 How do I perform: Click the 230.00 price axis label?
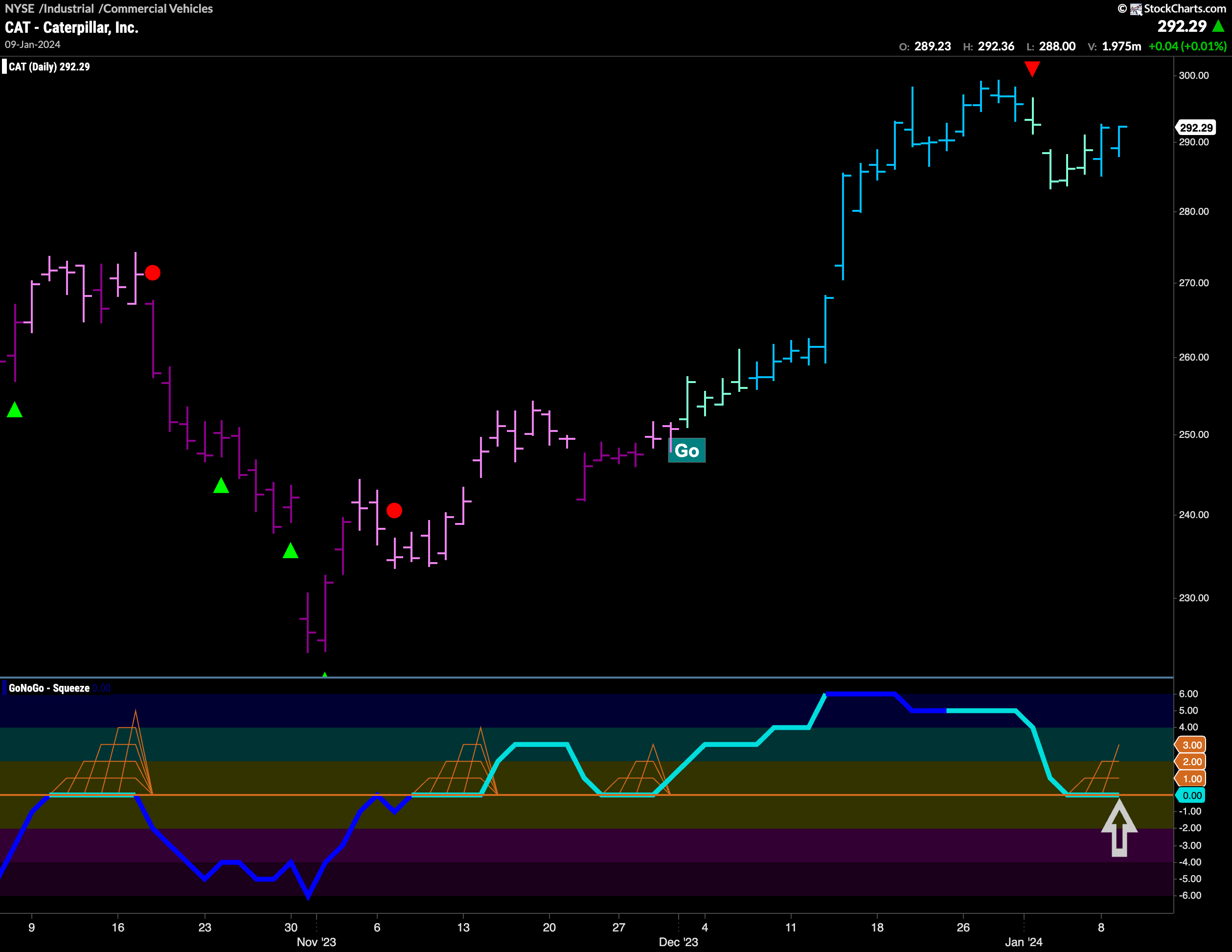click(1194, 598)
